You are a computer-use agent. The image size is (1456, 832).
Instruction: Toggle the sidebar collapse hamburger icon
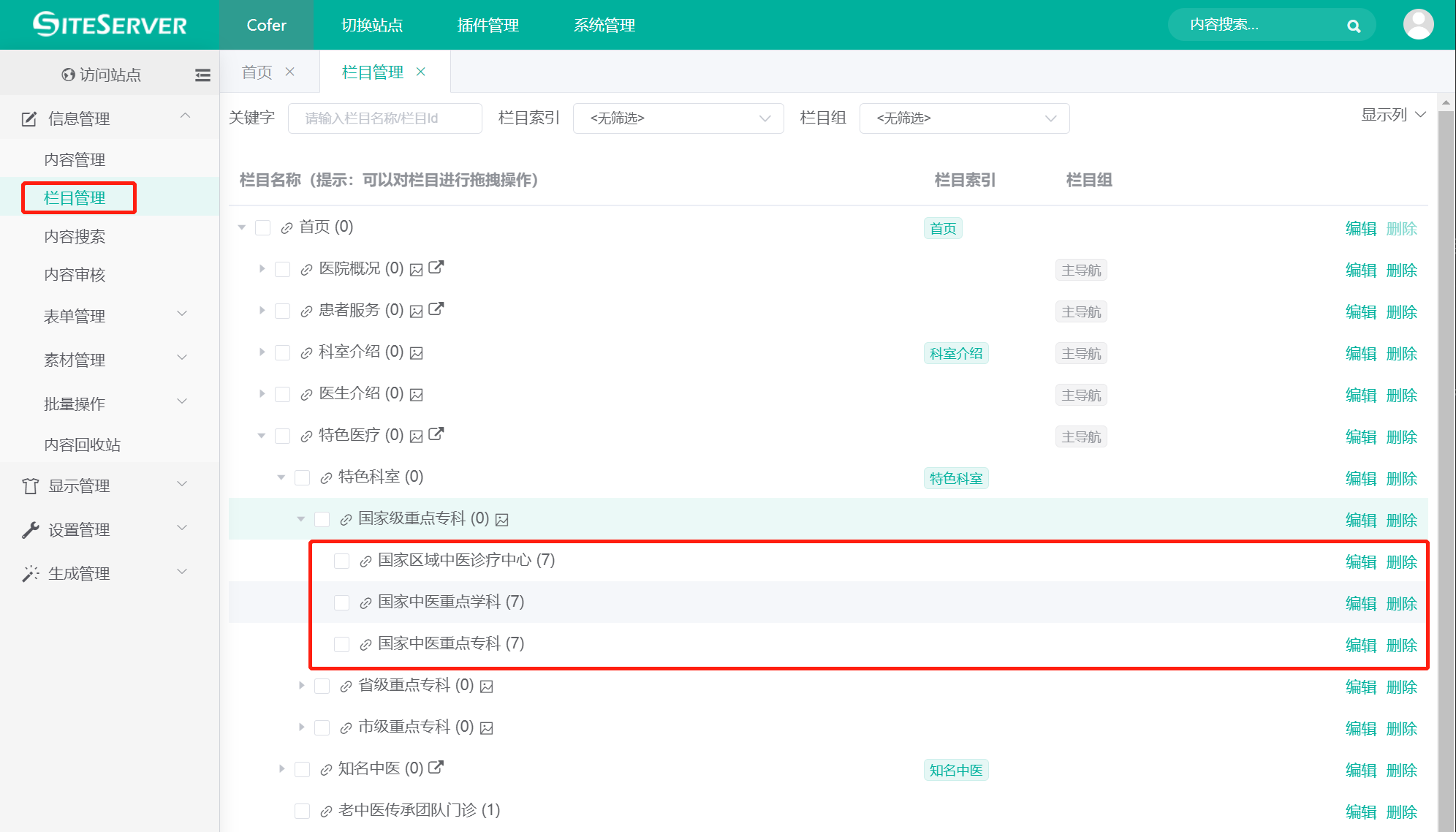(x=202, y=75)
